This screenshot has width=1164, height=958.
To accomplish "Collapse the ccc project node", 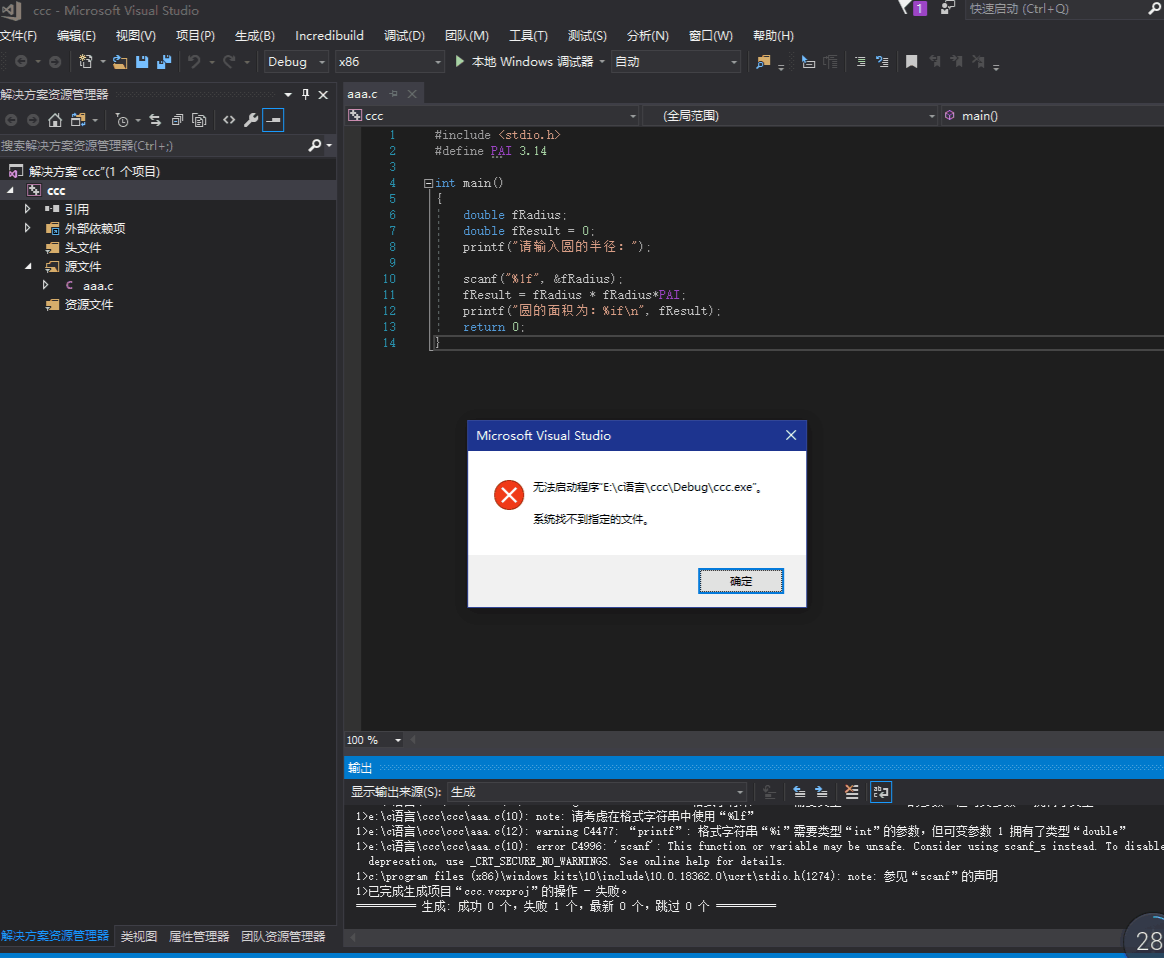I will (10, 191).
